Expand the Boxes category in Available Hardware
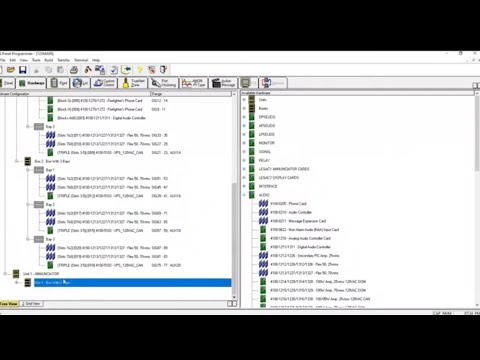This screenshot has width=480, height=360. point(244,108)
